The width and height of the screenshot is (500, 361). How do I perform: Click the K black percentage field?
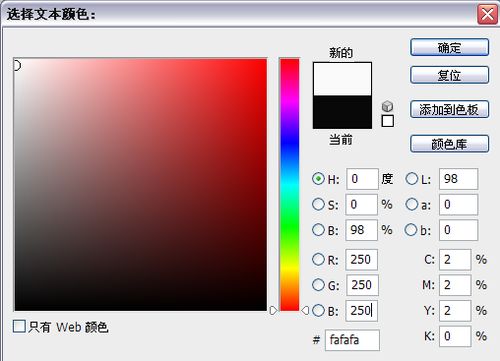[x=455, y=336]
